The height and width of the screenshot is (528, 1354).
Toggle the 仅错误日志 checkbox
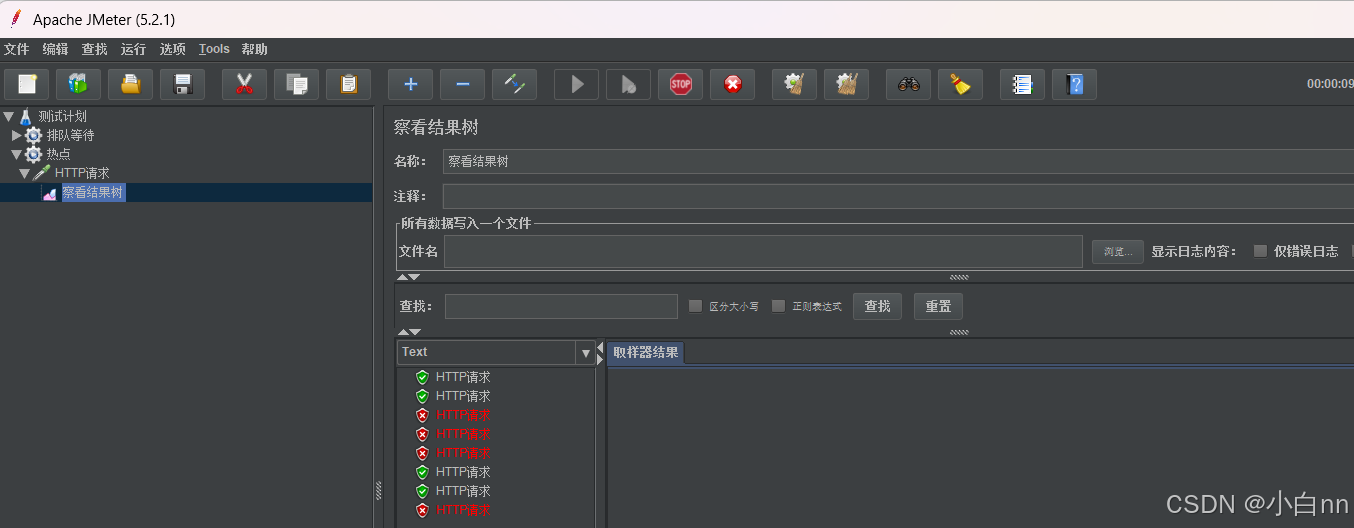(x=1260, y=251)
